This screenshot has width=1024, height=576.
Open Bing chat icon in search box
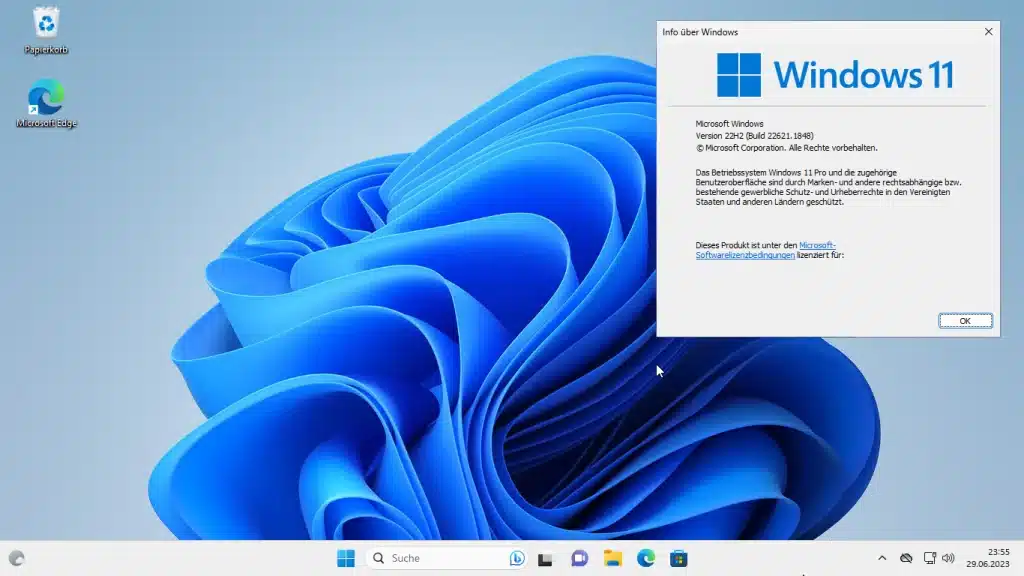(x=517, y=558)
